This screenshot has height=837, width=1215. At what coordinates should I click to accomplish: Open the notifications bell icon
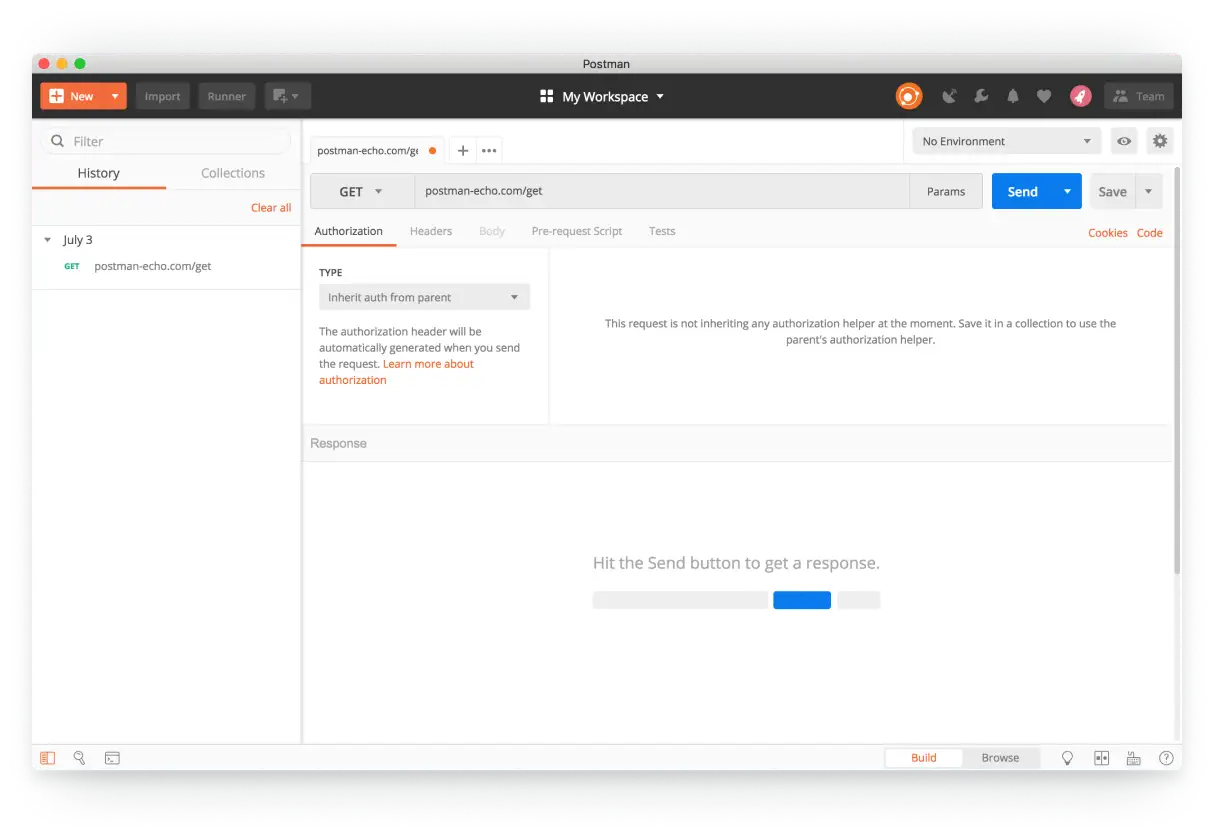1013,96
